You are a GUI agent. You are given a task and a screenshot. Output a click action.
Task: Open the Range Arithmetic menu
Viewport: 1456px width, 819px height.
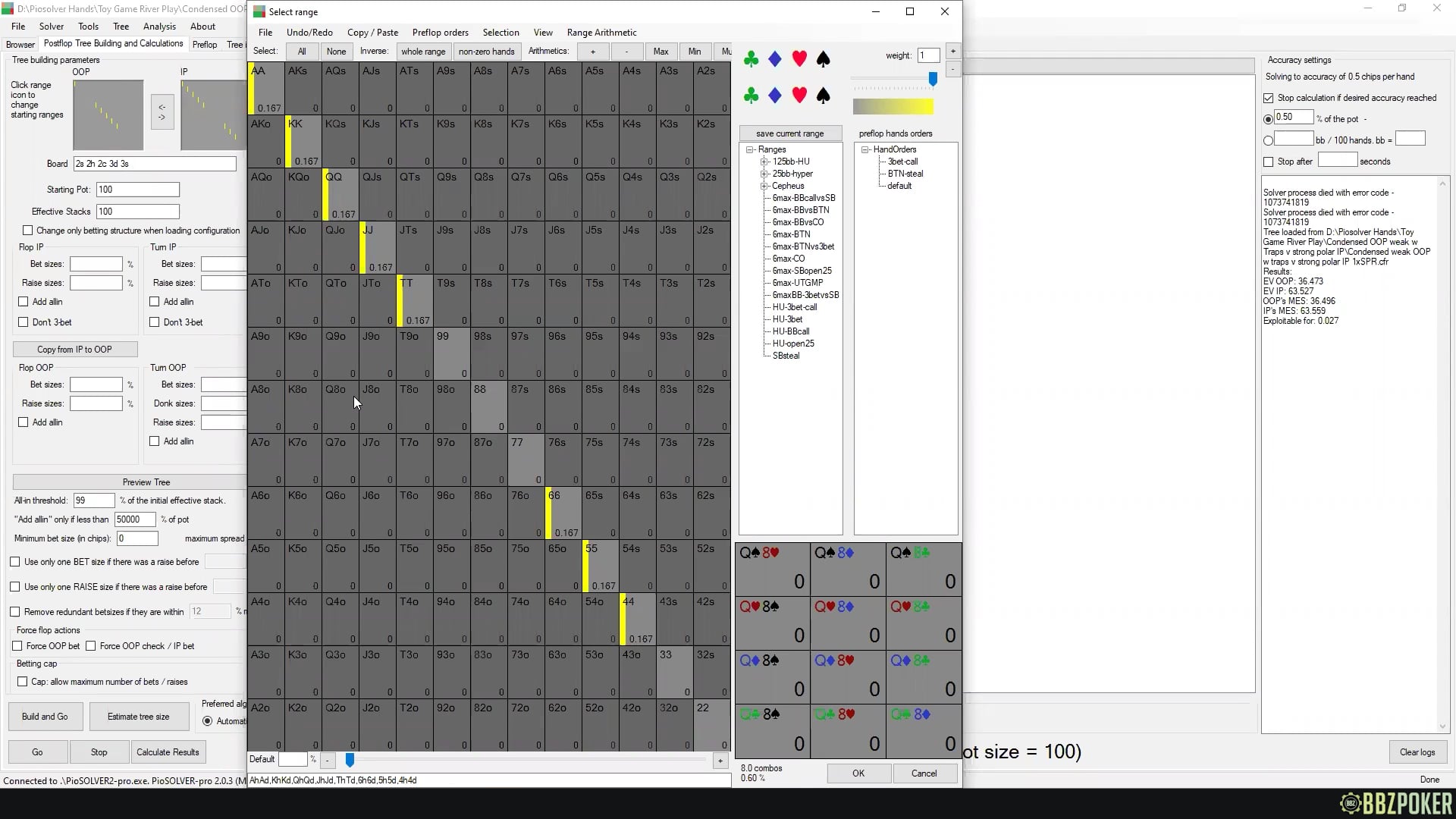[x=601, y=33]
